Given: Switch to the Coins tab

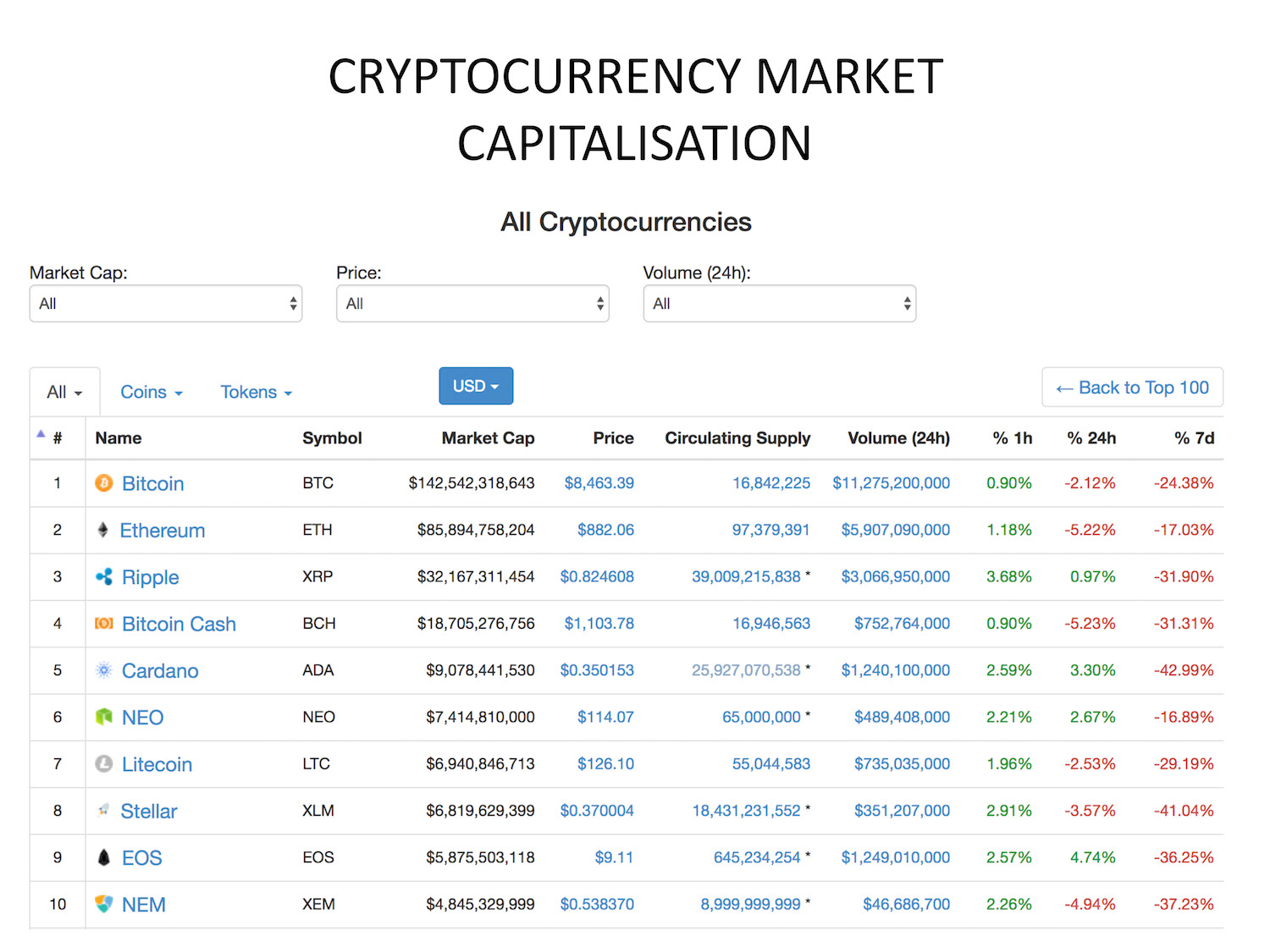Looking at the screenshot, I should pyautogui.click(x=152, y=393).
